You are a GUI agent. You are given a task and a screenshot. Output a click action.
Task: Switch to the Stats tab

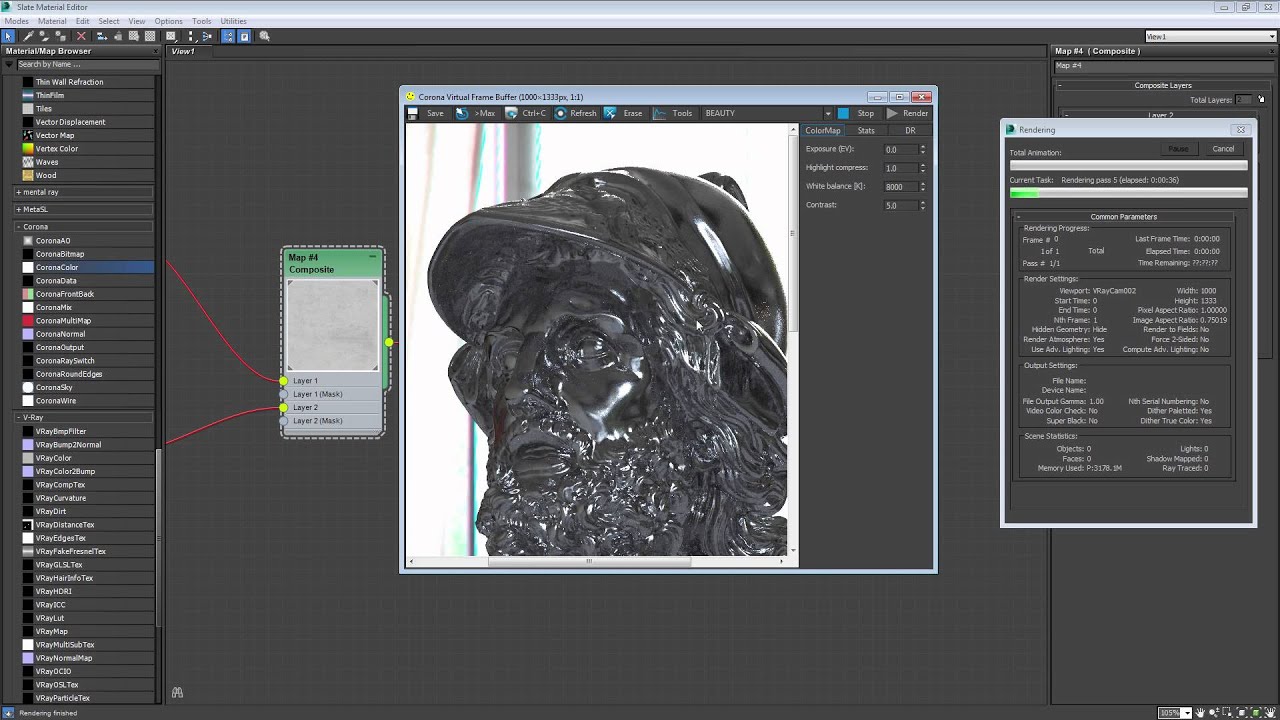(866, 130)
